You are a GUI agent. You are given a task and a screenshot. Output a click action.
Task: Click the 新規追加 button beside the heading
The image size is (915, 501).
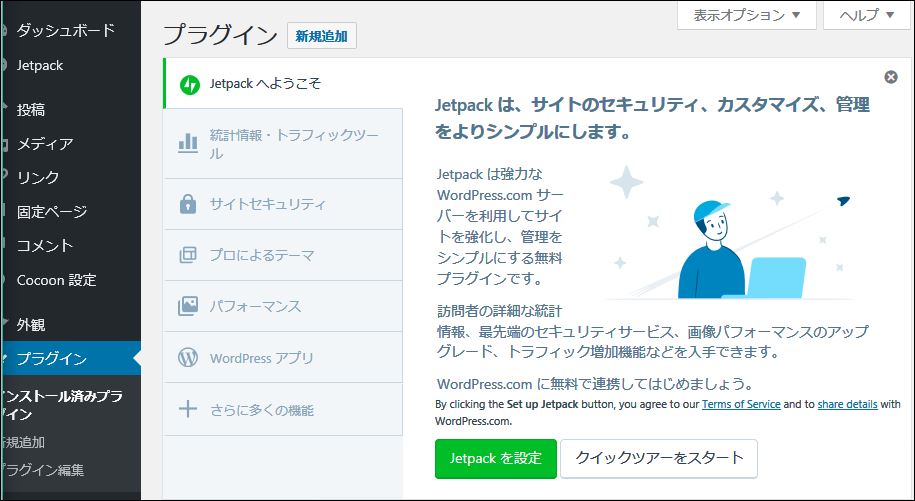click(x=322, y=36)
